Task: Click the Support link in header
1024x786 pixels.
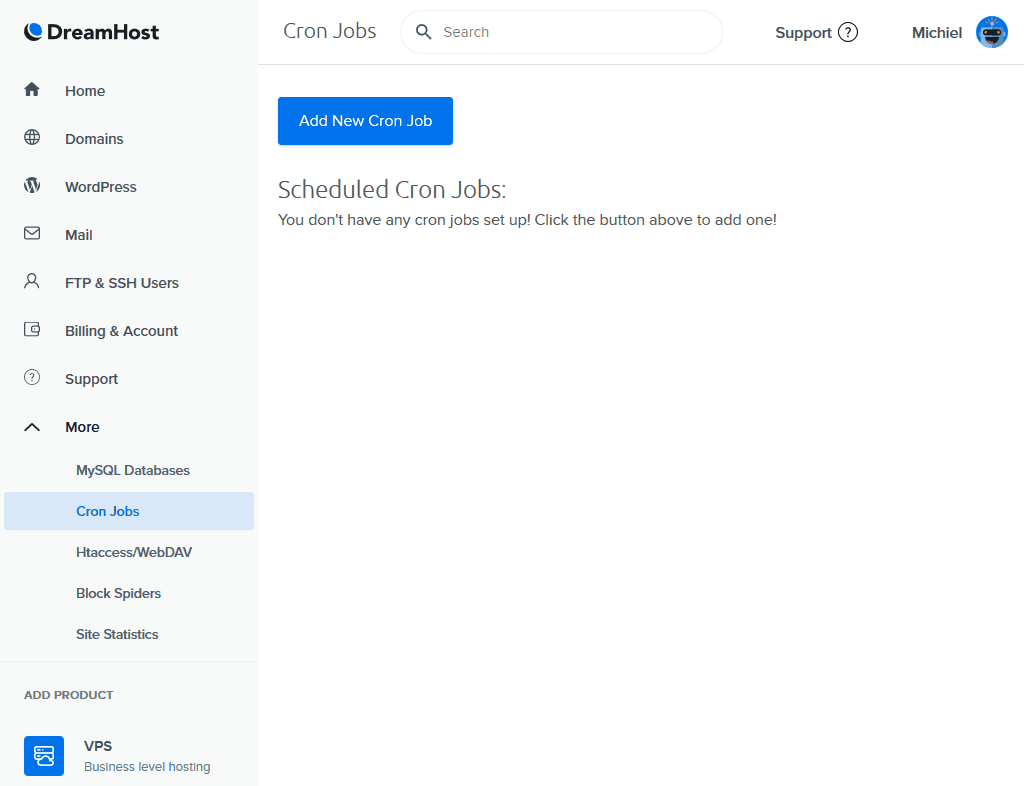Action: point(803,33)
